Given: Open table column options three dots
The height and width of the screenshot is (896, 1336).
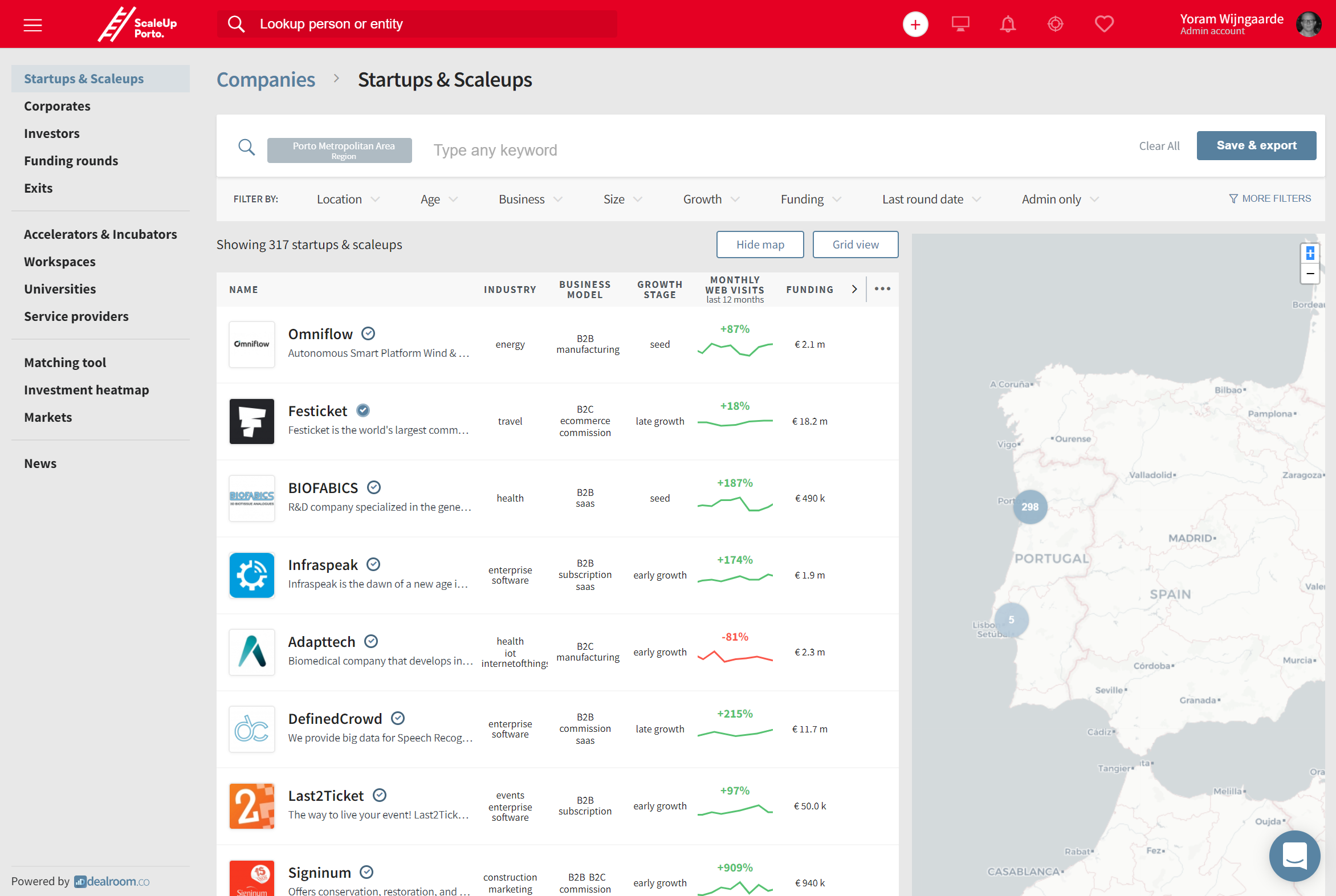Looking at the screenshot, I should pos(882,289).
